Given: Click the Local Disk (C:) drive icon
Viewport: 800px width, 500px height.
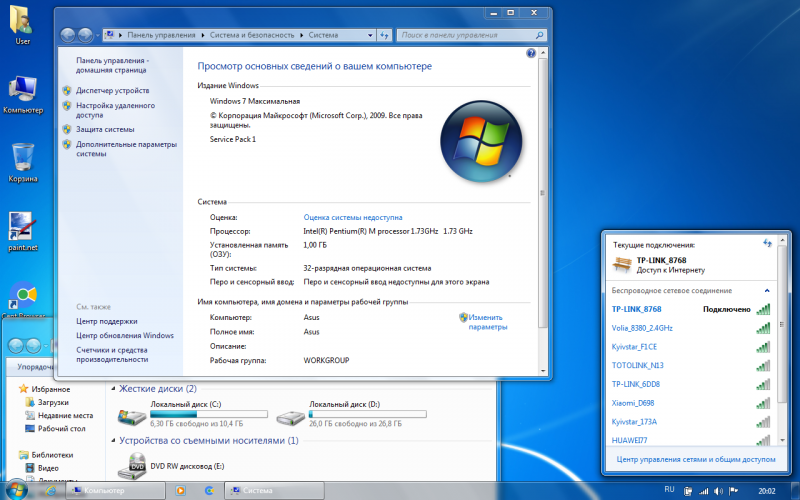Looking at the screenshot, I should pyautogui.click(x=131, y=415).
